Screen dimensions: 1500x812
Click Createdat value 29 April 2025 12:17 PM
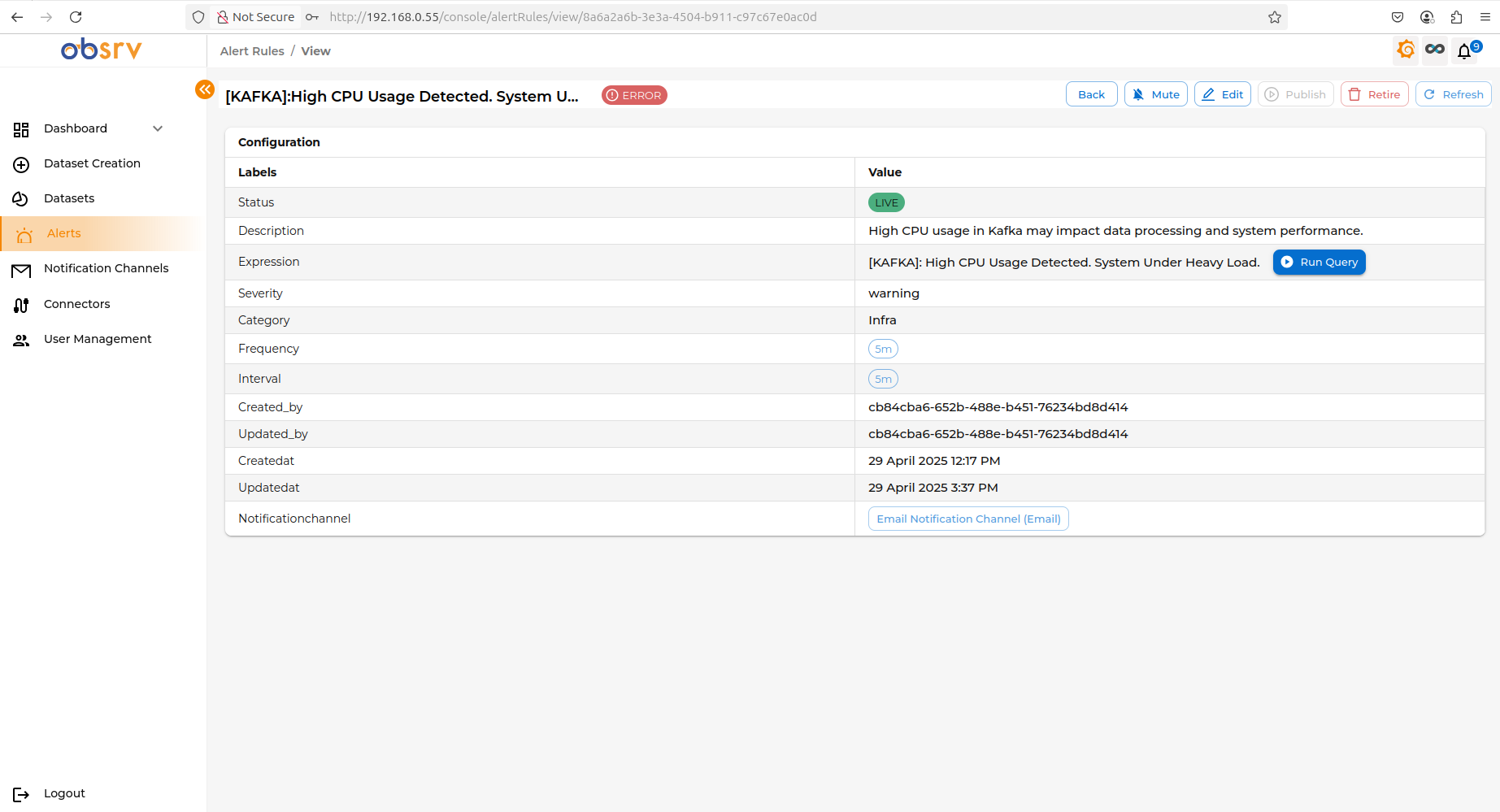click(934, 461)
